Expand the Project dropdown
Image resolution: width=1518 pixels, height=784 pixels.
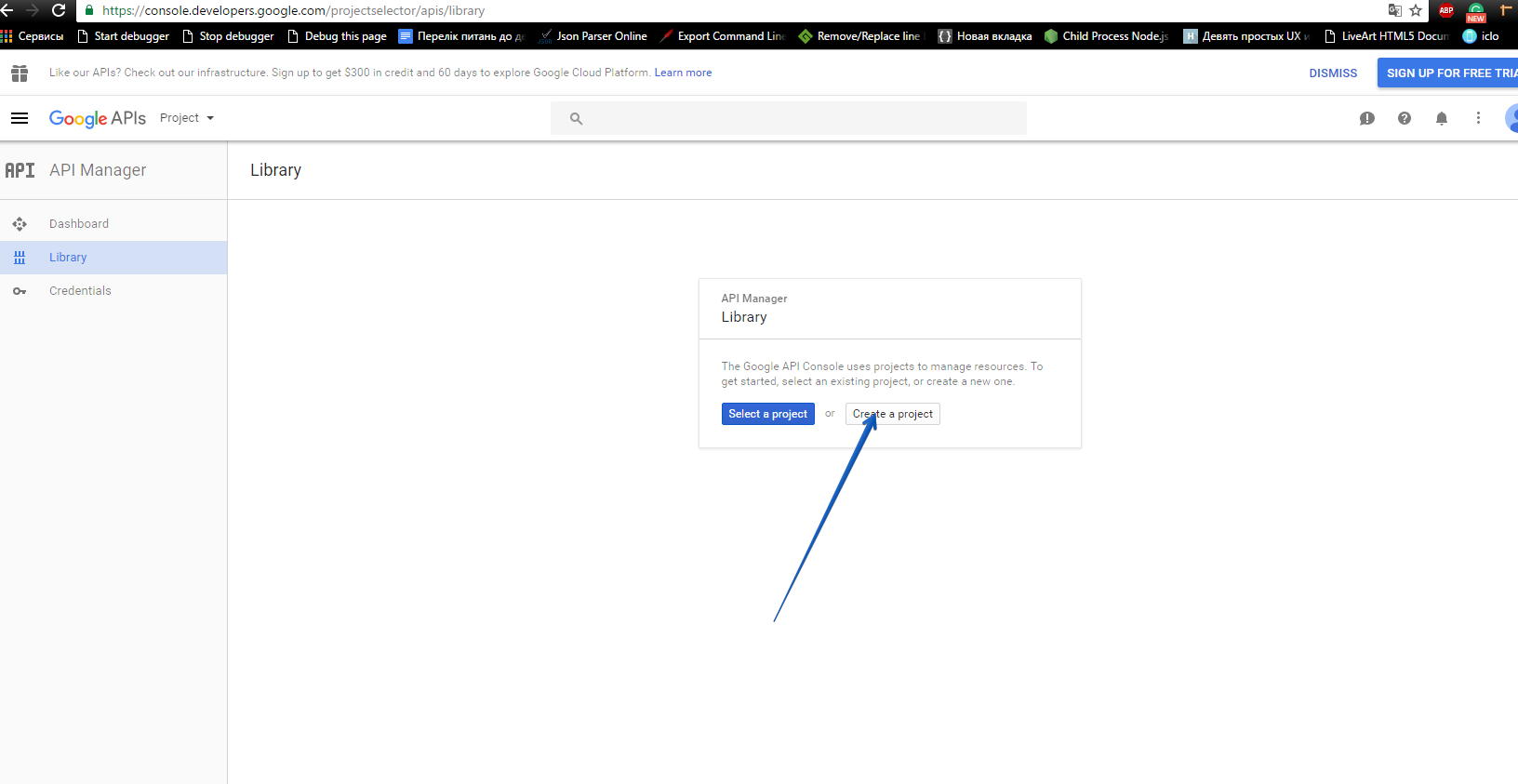point(187,118)
